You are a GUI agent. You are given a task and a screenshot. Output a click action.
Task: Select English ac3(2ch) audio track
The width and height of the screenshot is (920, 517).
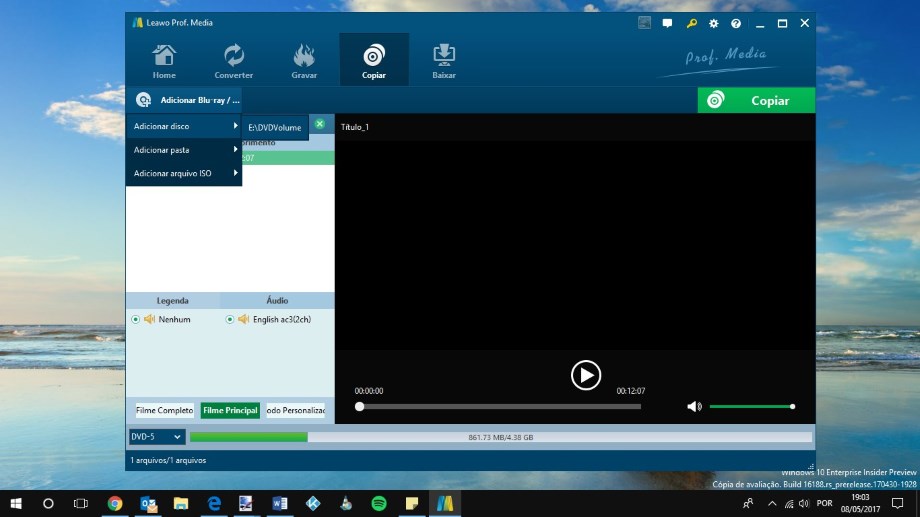coord(230,319)
